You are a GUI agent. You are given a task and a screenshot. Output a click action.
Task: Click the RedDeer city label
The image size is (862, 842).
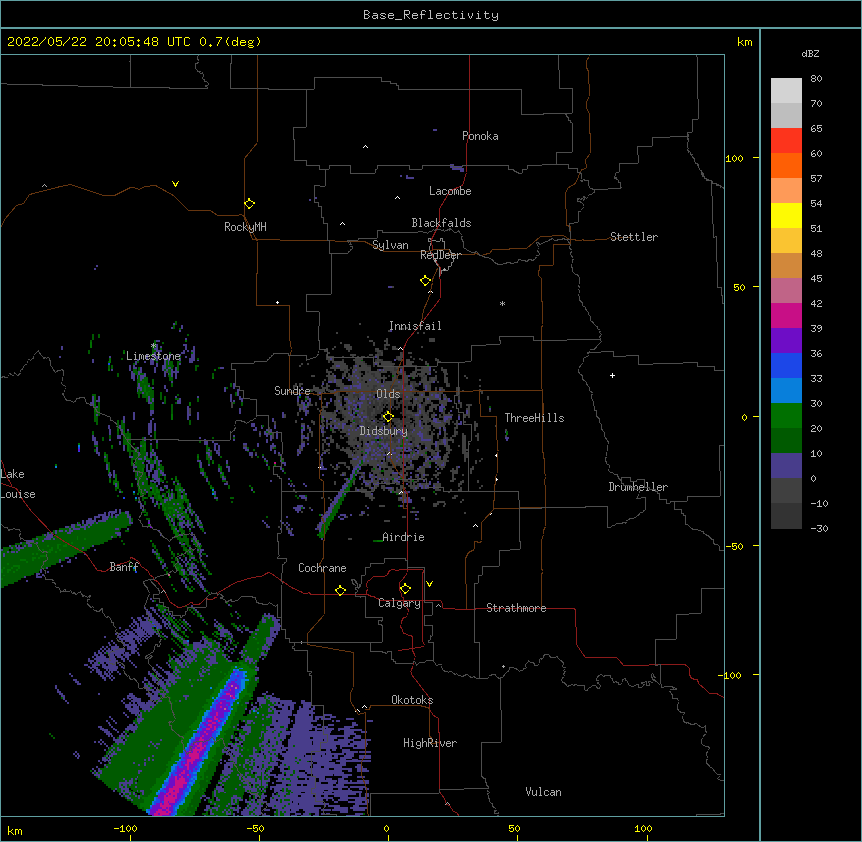tap(440, 255)
